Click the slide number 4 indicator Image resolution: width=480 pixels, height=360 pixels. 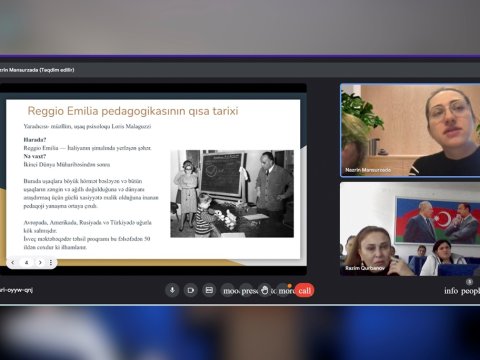[26, 263]
